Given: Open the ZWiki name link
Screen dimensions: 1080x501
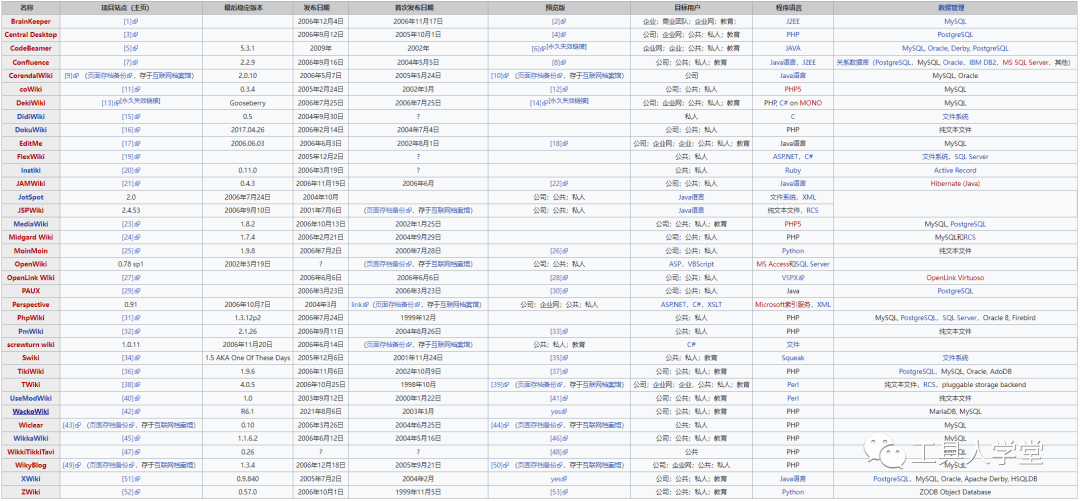Looking at the screenshot, I should pyautogui.click(x=30, y=492).
